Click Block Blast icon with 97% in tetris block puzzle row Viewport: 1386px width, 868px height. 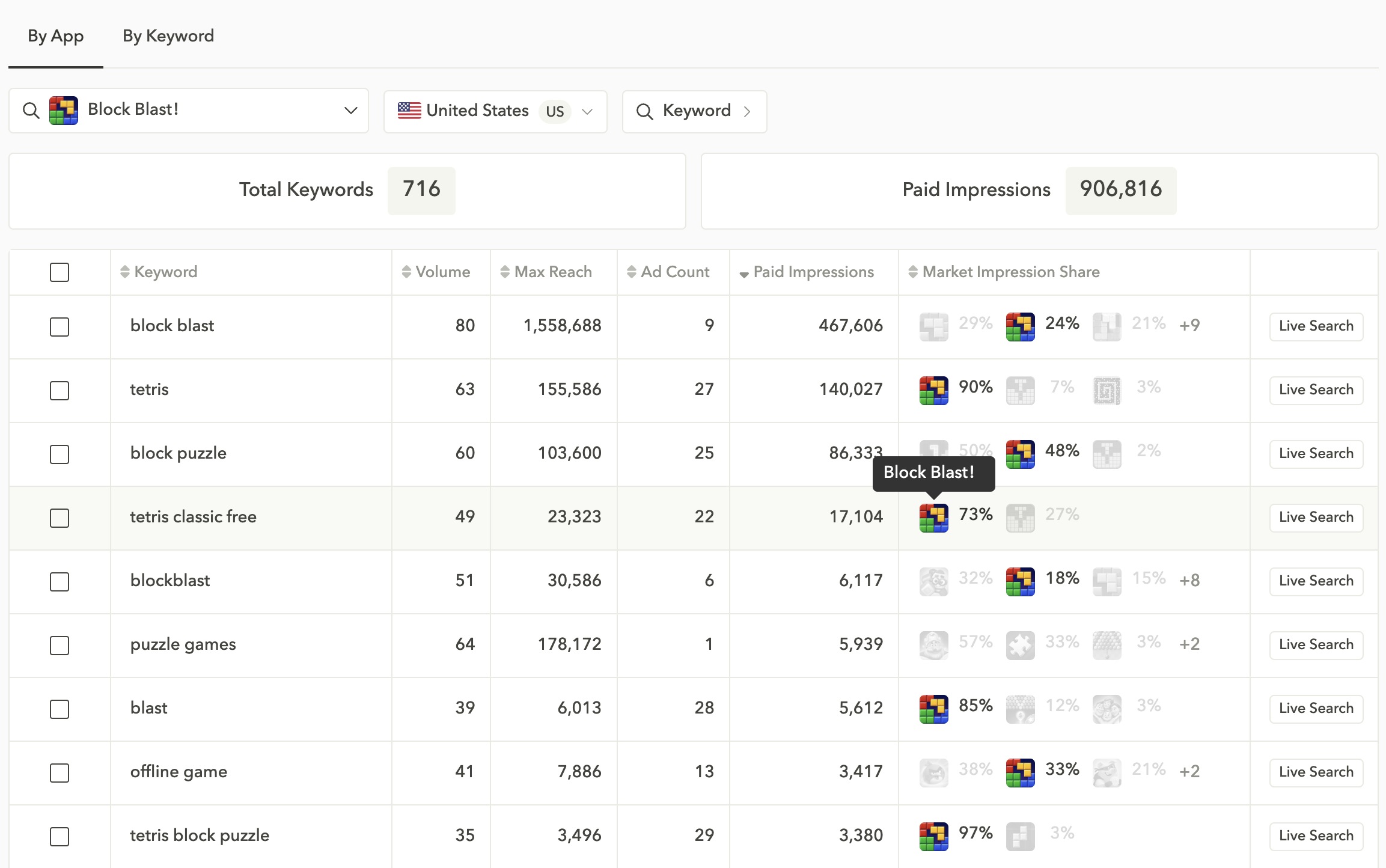(x=934, y=837)
